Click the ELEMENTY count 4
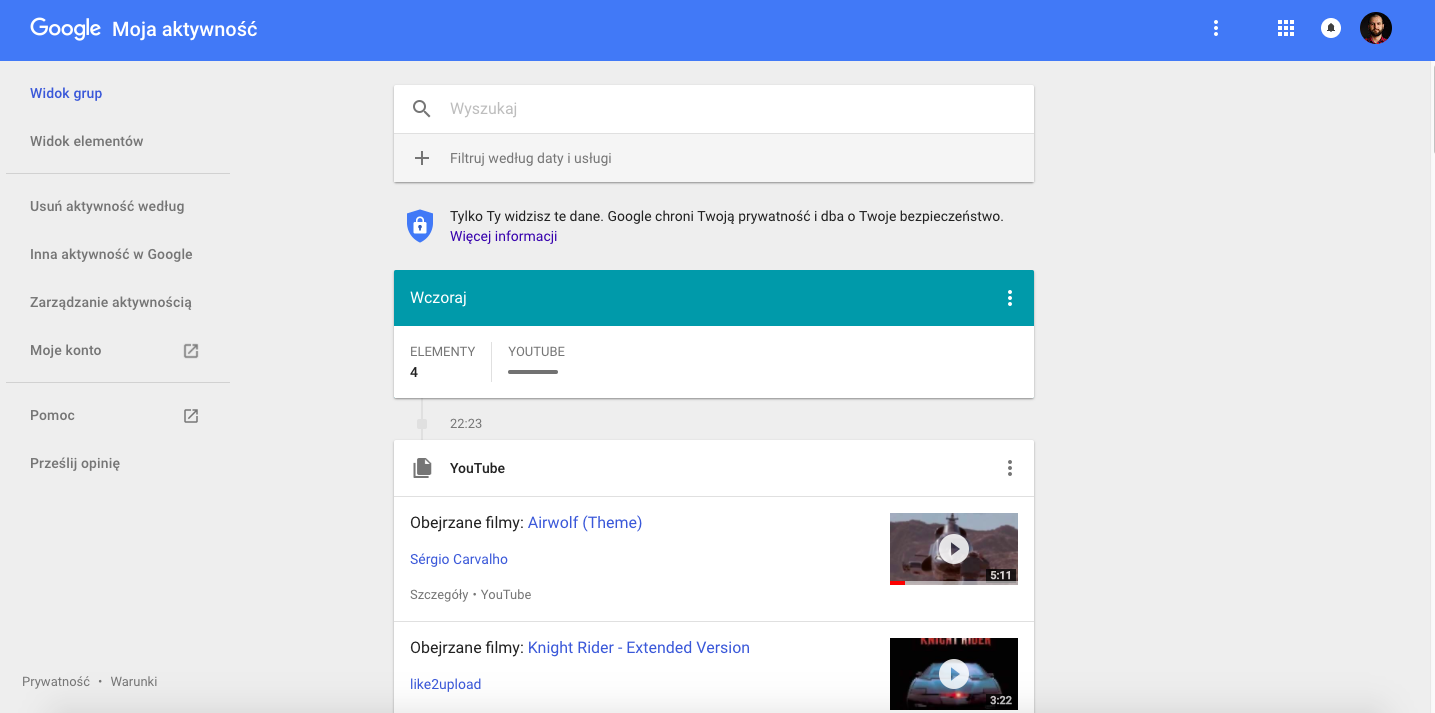This screenshot has width=1435, height=713. pyautogui.click(x=414, y=372)
